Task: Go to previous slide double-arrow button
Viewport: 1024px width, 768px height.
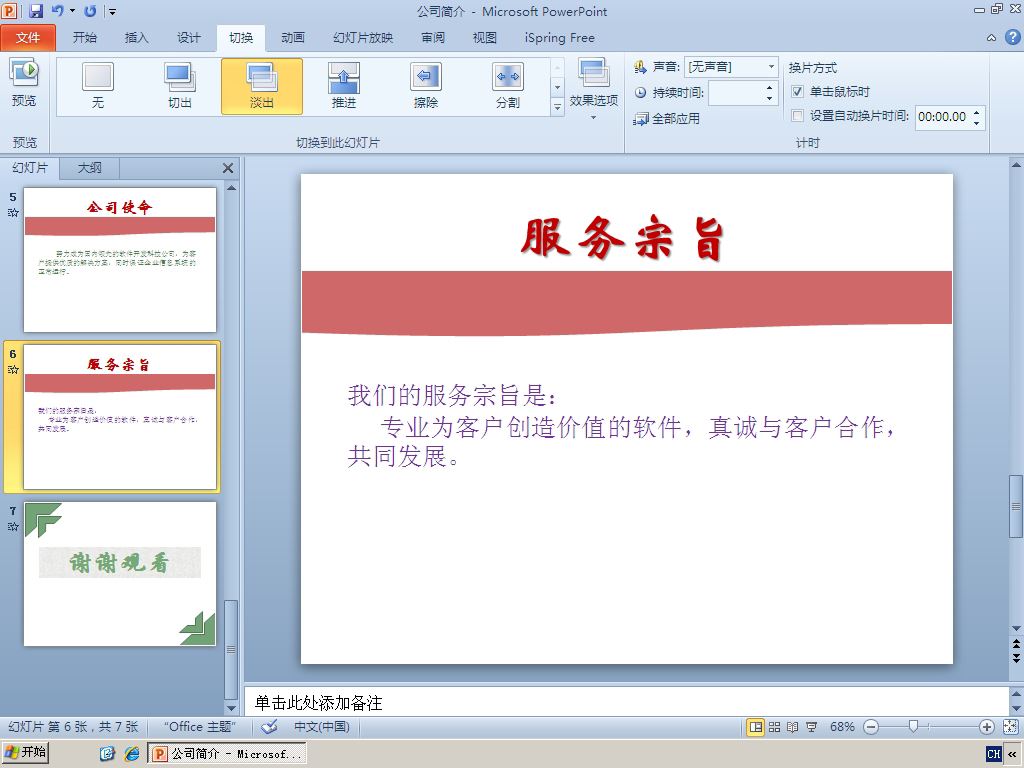Action: [x=1016, y=643]
